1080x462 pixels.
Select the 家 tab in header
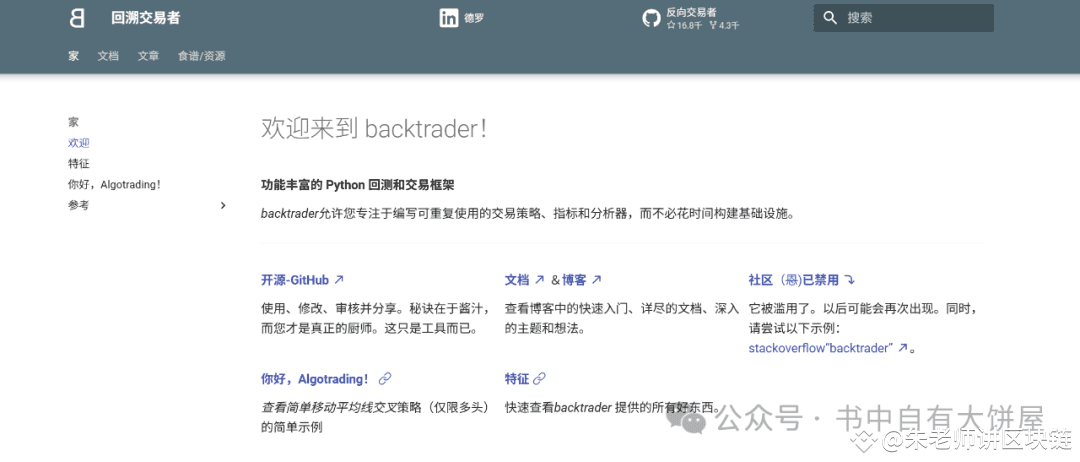coord(74,56)
